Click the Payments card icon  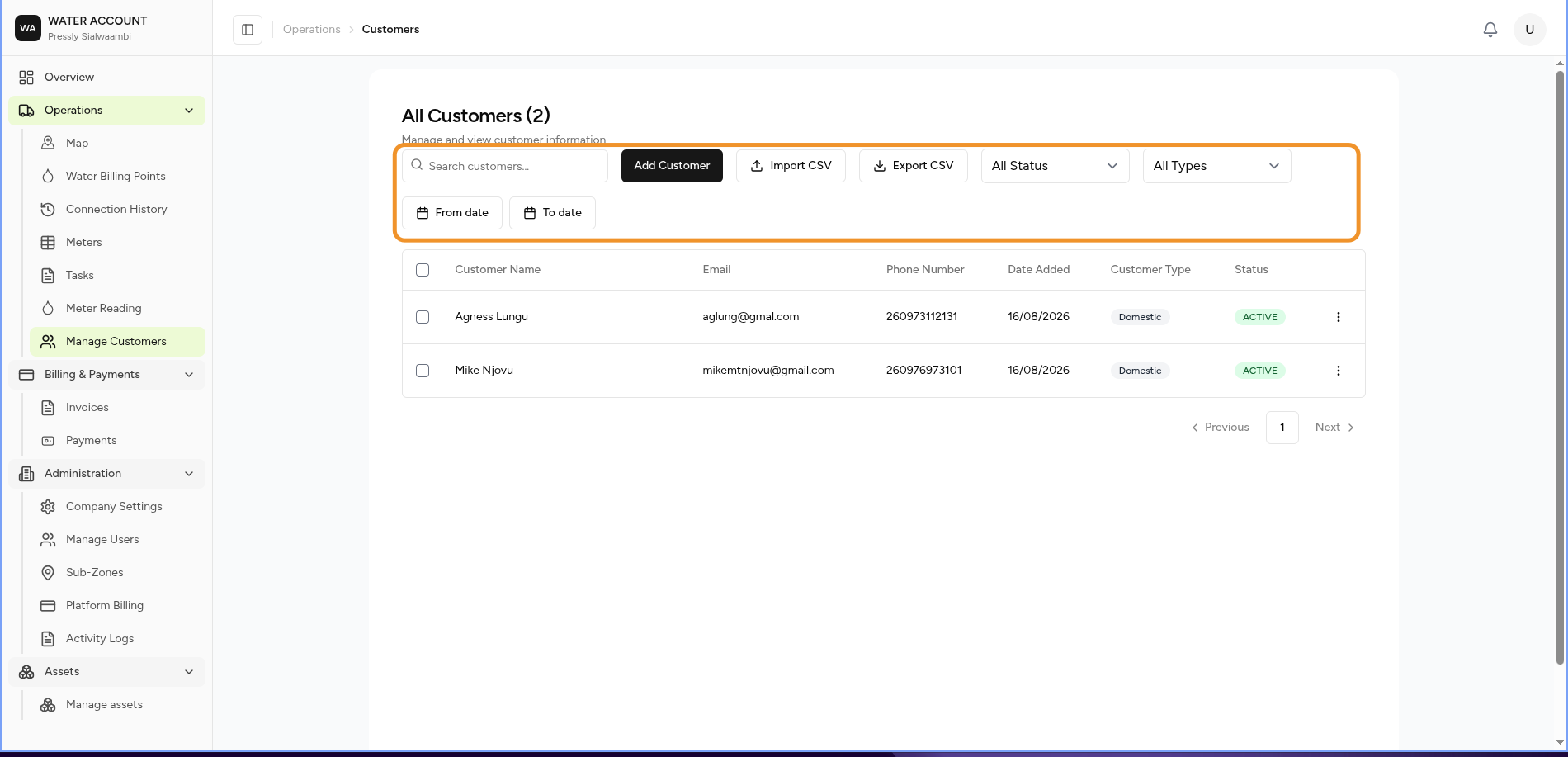48,440
